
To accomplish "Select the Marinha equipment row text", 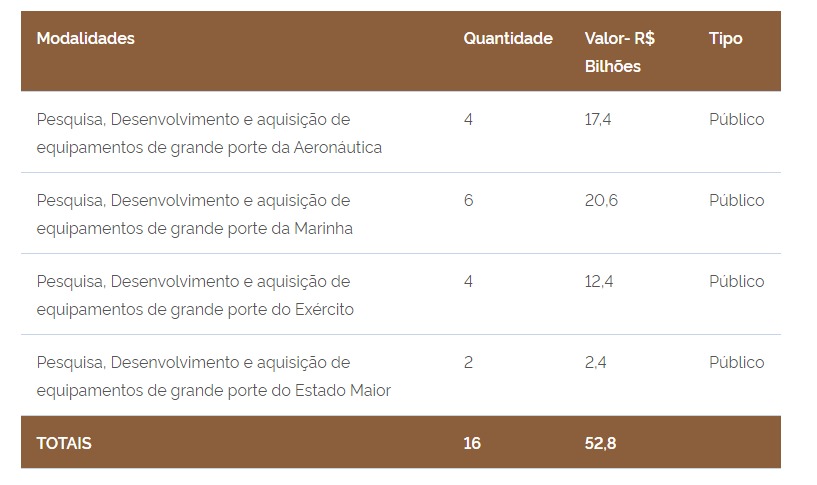I will 194,214.
